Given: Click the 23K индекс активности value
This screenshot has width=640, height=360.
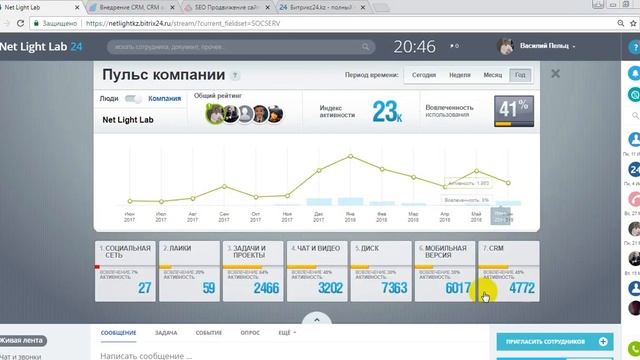Looking at the screenshot, I should 387,111.
